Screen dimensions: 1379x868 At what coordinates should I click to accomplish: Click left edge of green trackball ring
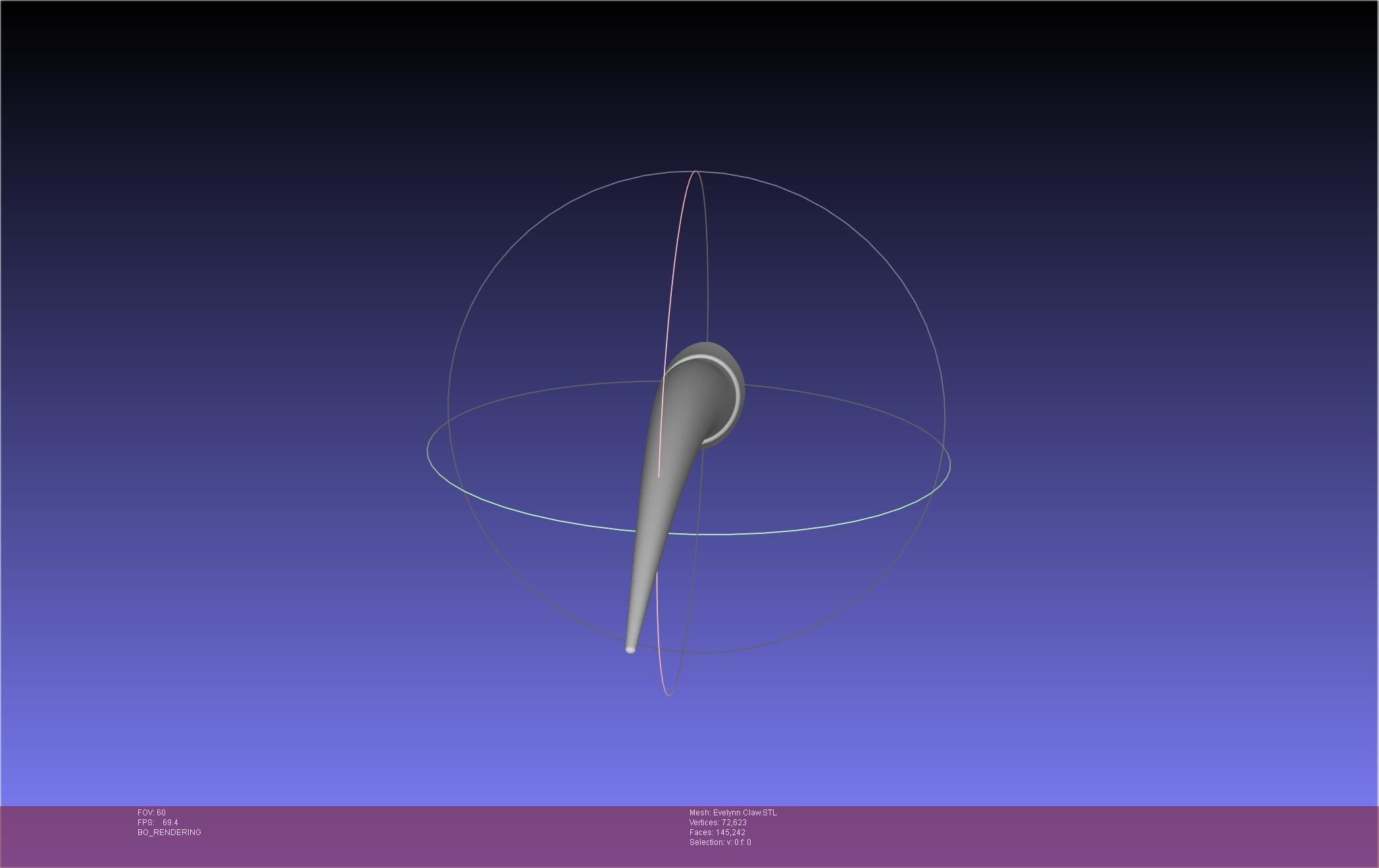[x=428, y=451]
